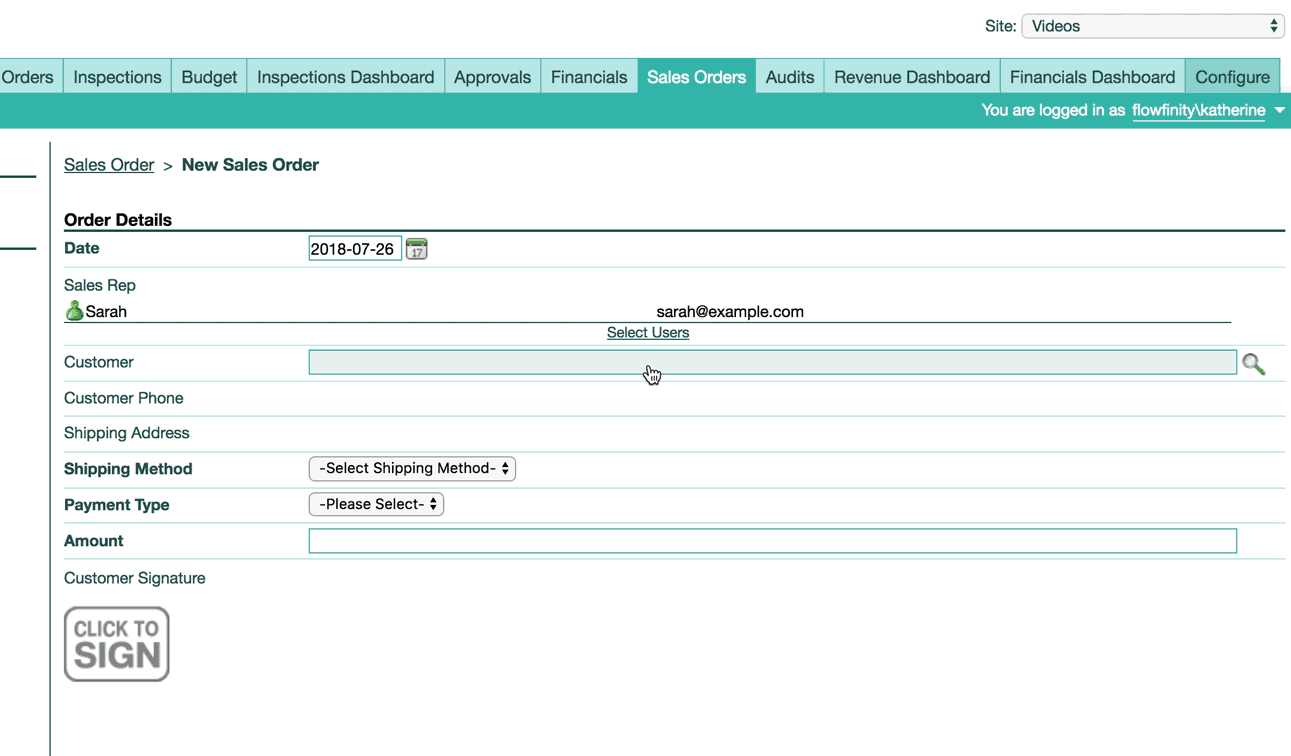Open the Inspections Dashboard tab
Viewport: 1291px width, 756px height.
pos(345,77)
